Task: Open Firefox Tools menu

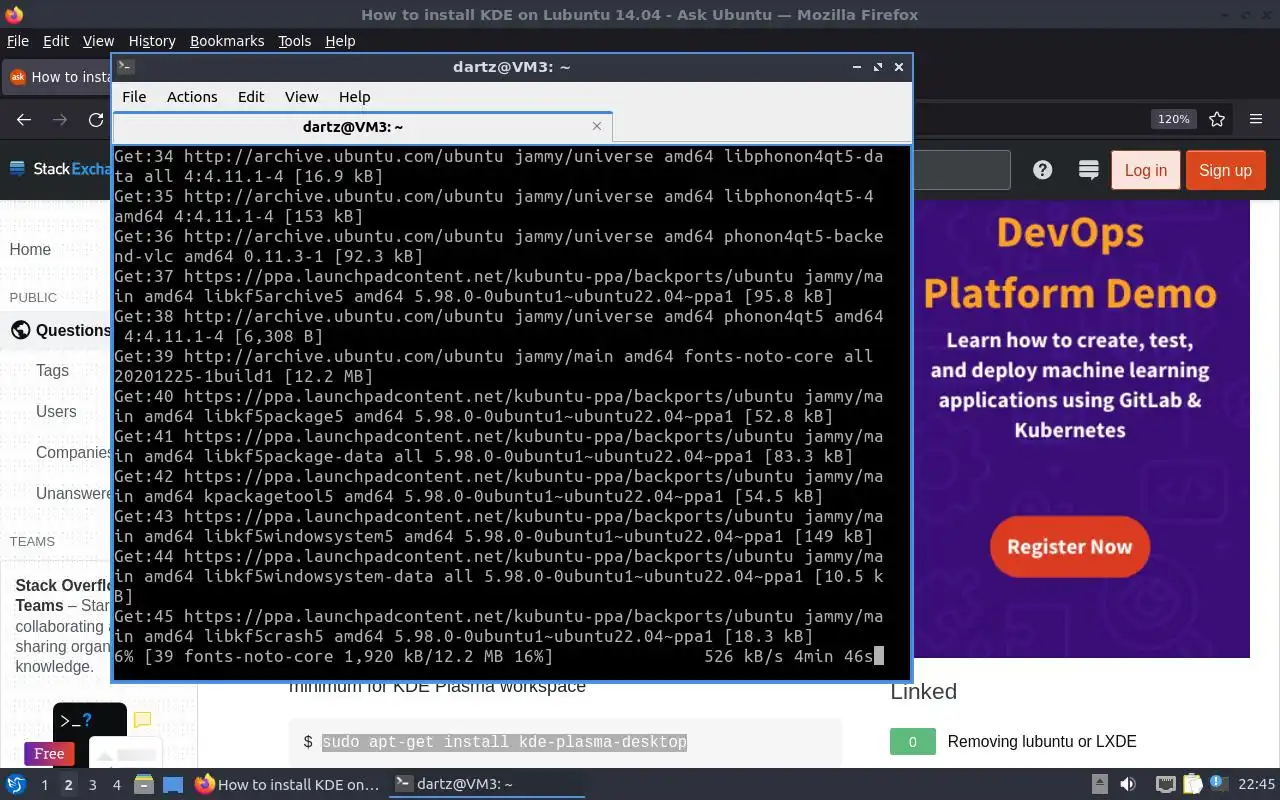Action: (x=294, y=41)
